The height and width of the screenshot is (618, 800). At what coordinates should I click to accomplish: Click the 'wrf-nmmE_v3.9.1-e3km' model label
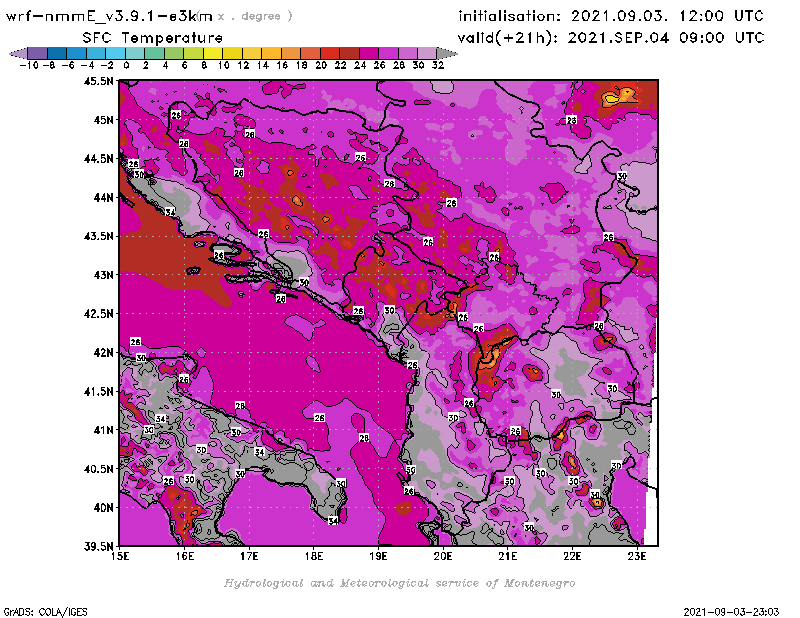coord(109,16)
